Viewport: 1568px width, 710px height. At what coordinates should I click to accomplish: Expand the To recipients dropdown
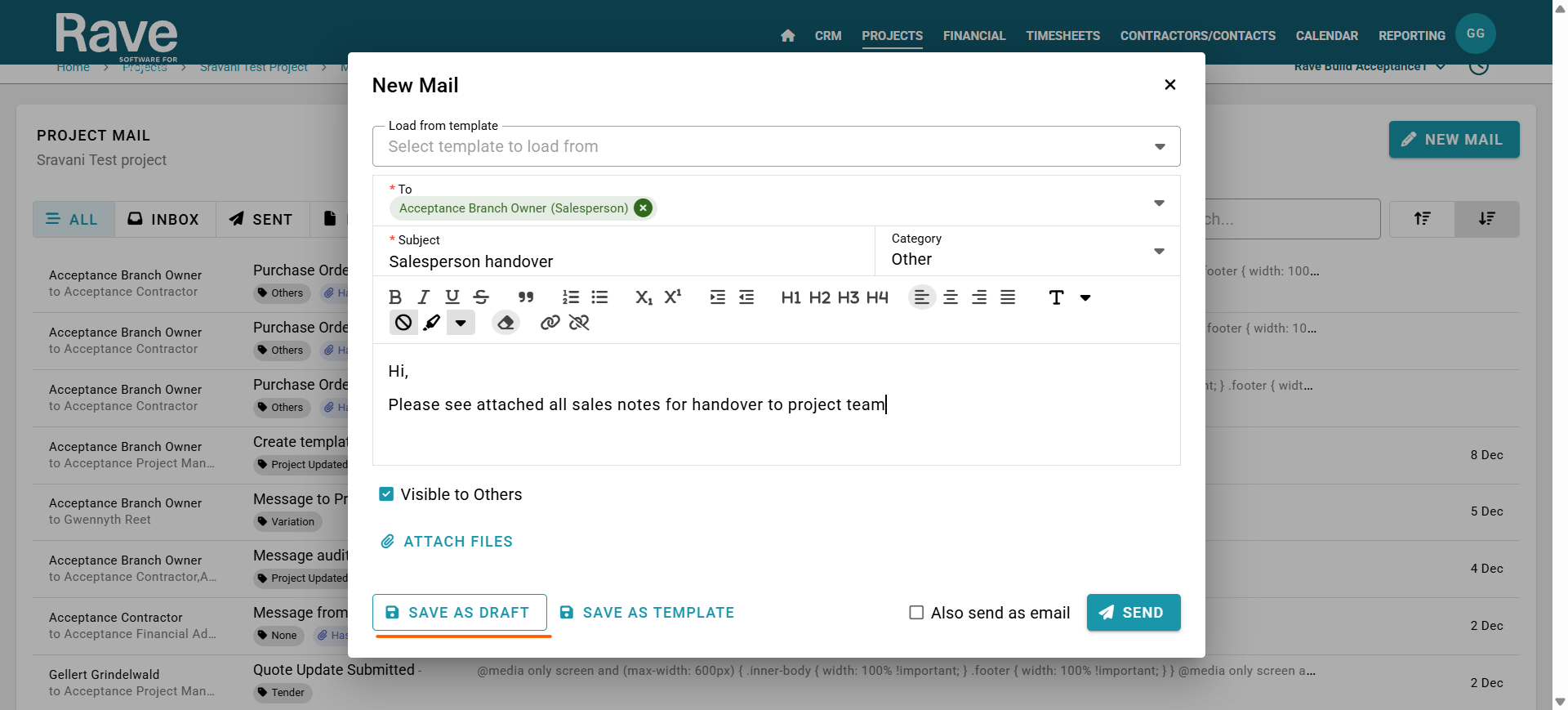1160,203
